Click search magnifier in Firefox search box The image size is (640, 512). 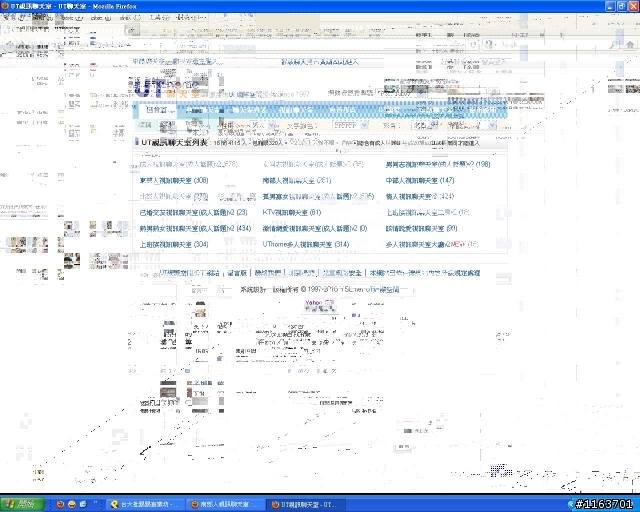614,45
